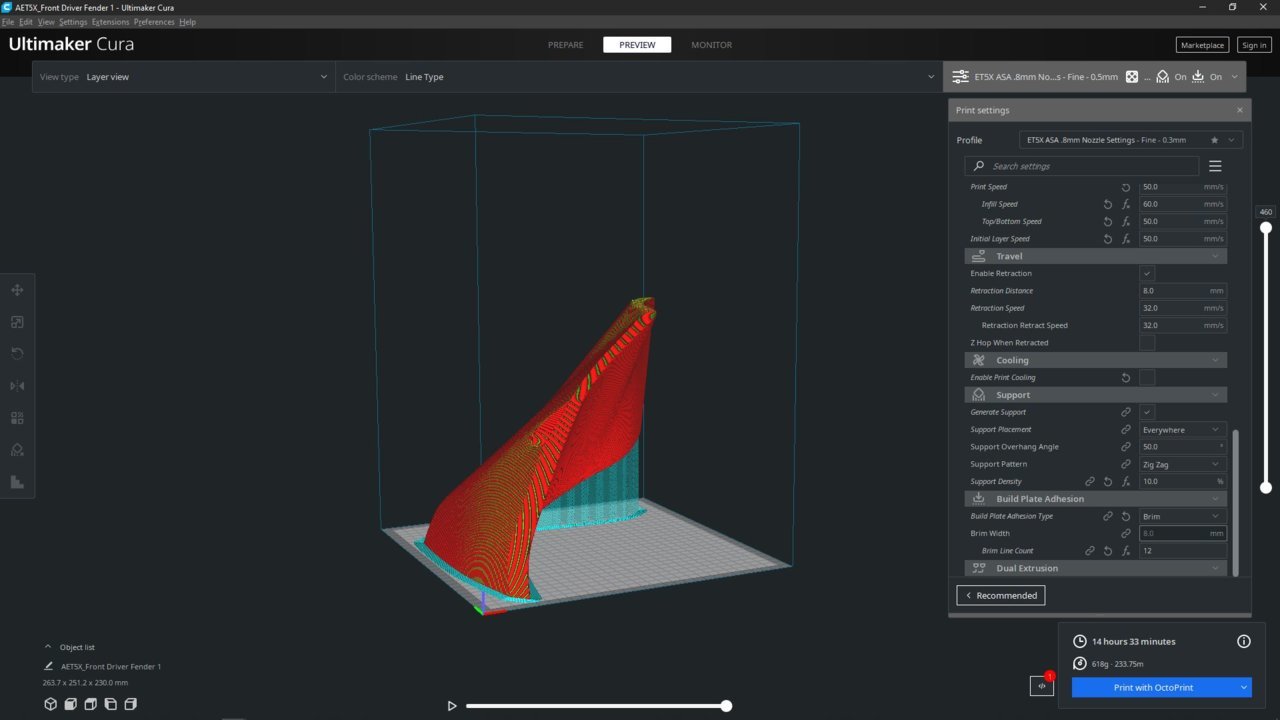Viewport: 1280px width, 720px height.
Task: Collapse the Travel settings section
Action: pyautogui.click(x=1095, y=256)
